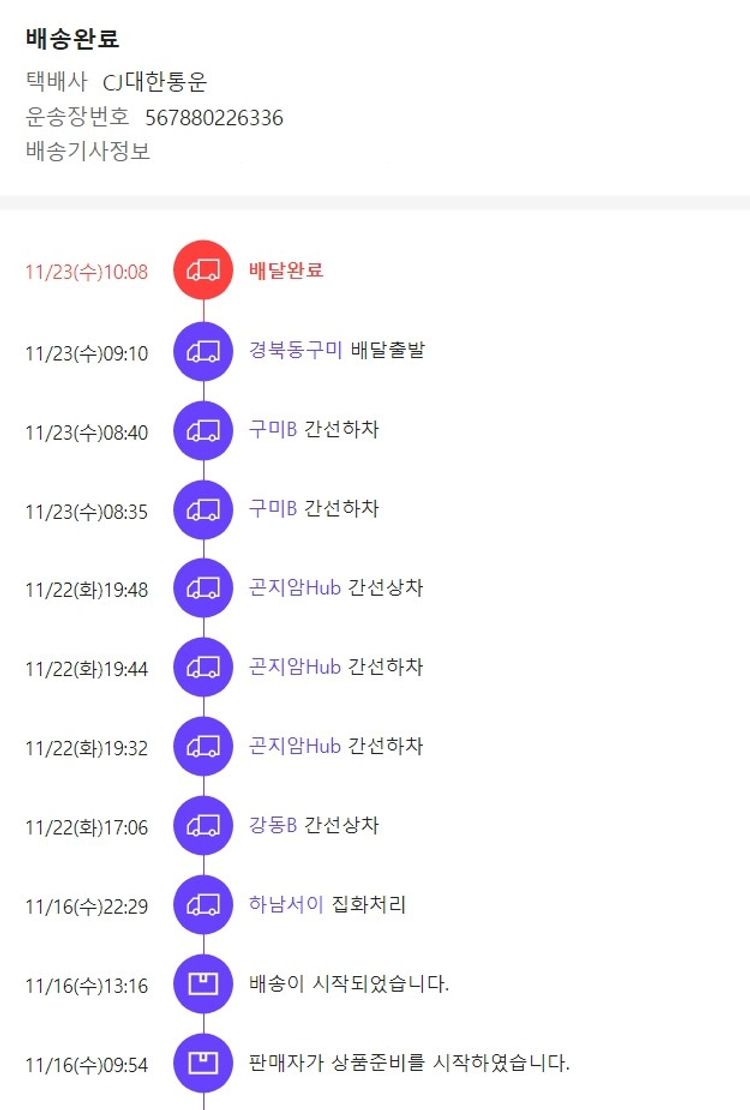Click truck icon beside 경북동구미 배달출발
This screenshot has height=1110, width=750.
tap(203, 350)
